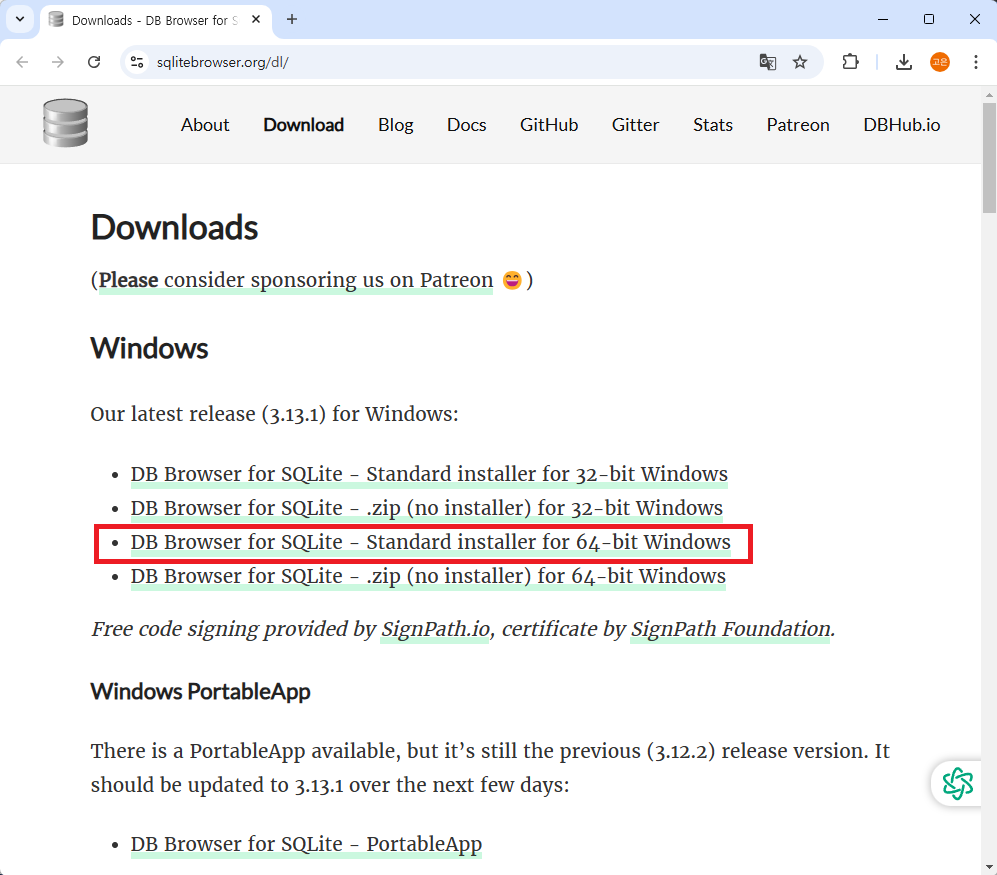The height and width of the screenshot is (875, 997).
Task: Visit the GitHub navigation link
Action: tap(549, 125)
